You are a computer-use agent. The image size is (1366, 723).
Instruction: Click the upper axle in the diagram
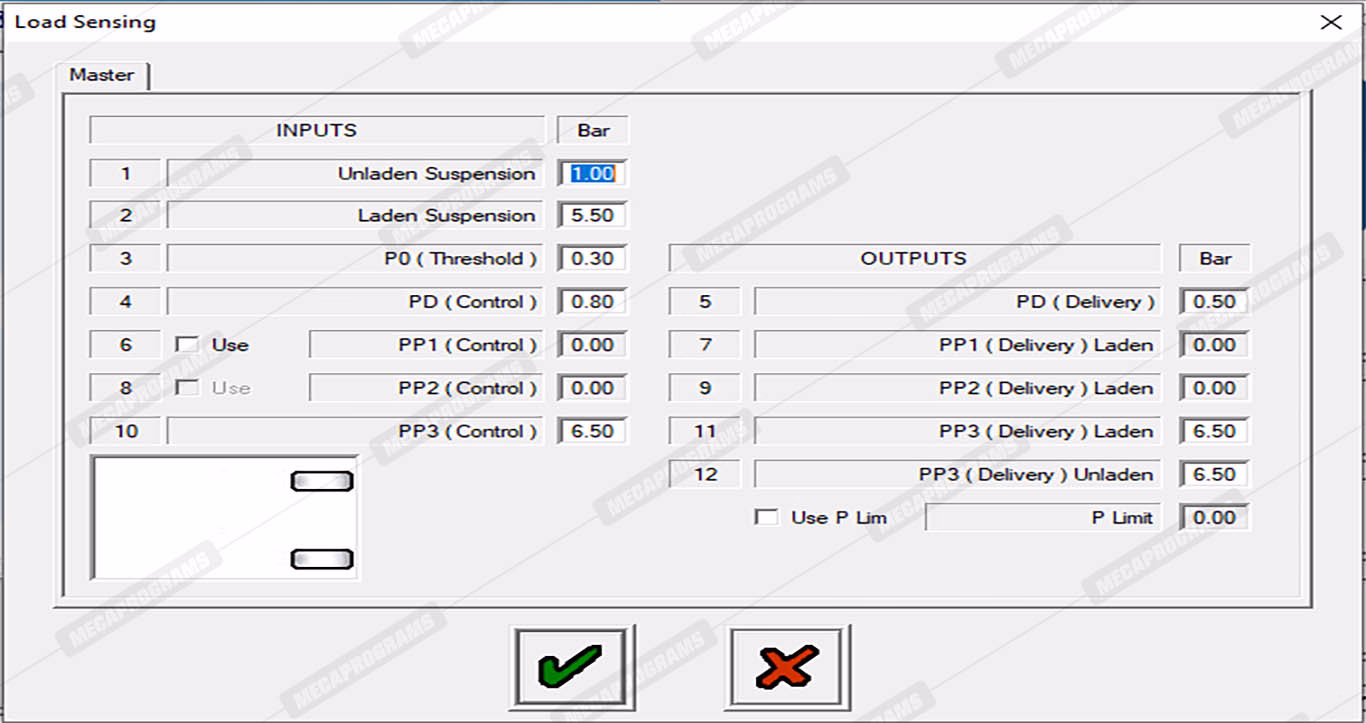click(321, 482)
